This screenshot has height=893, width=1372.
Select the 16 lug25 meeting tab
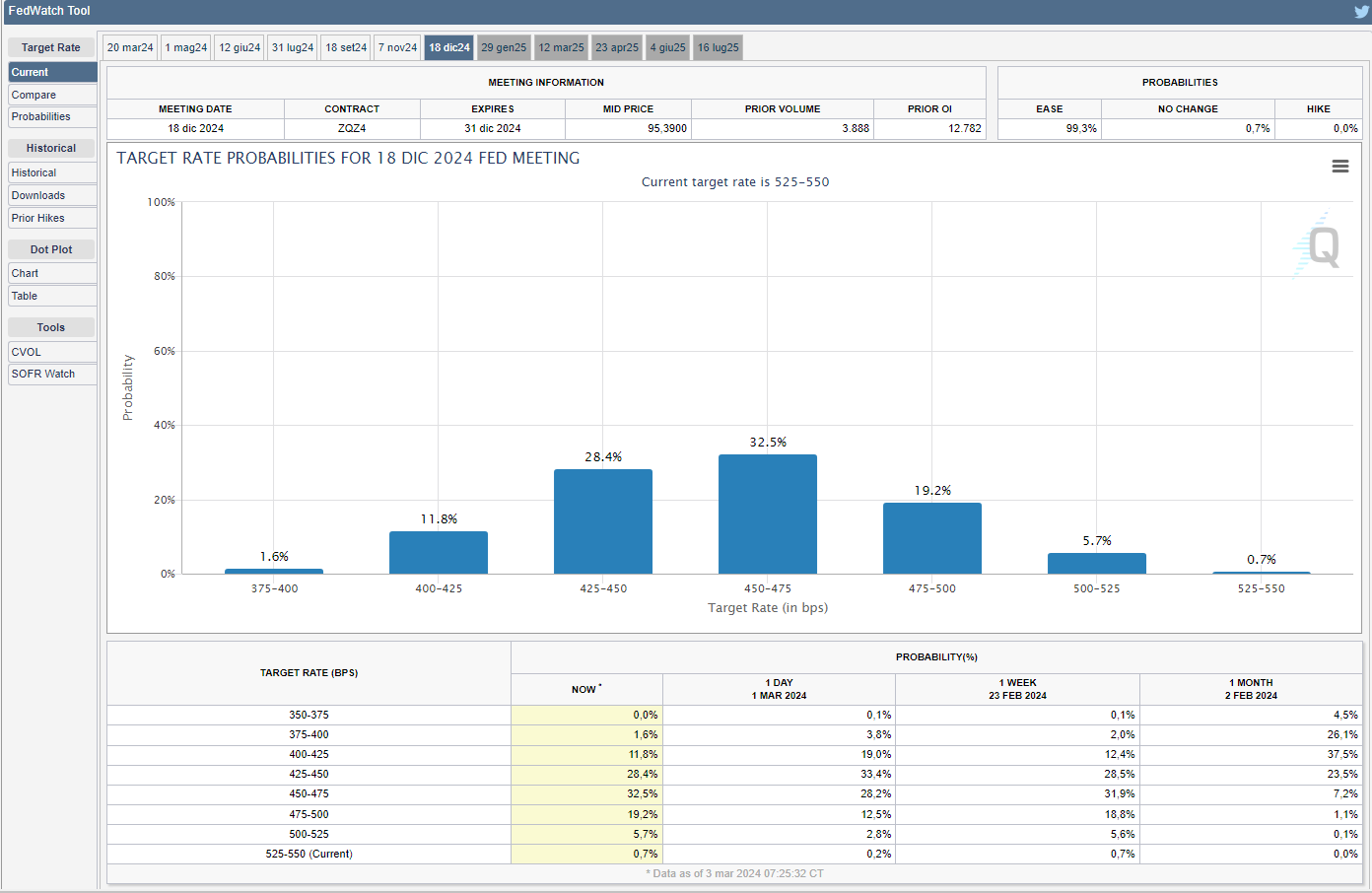[718, 47]
